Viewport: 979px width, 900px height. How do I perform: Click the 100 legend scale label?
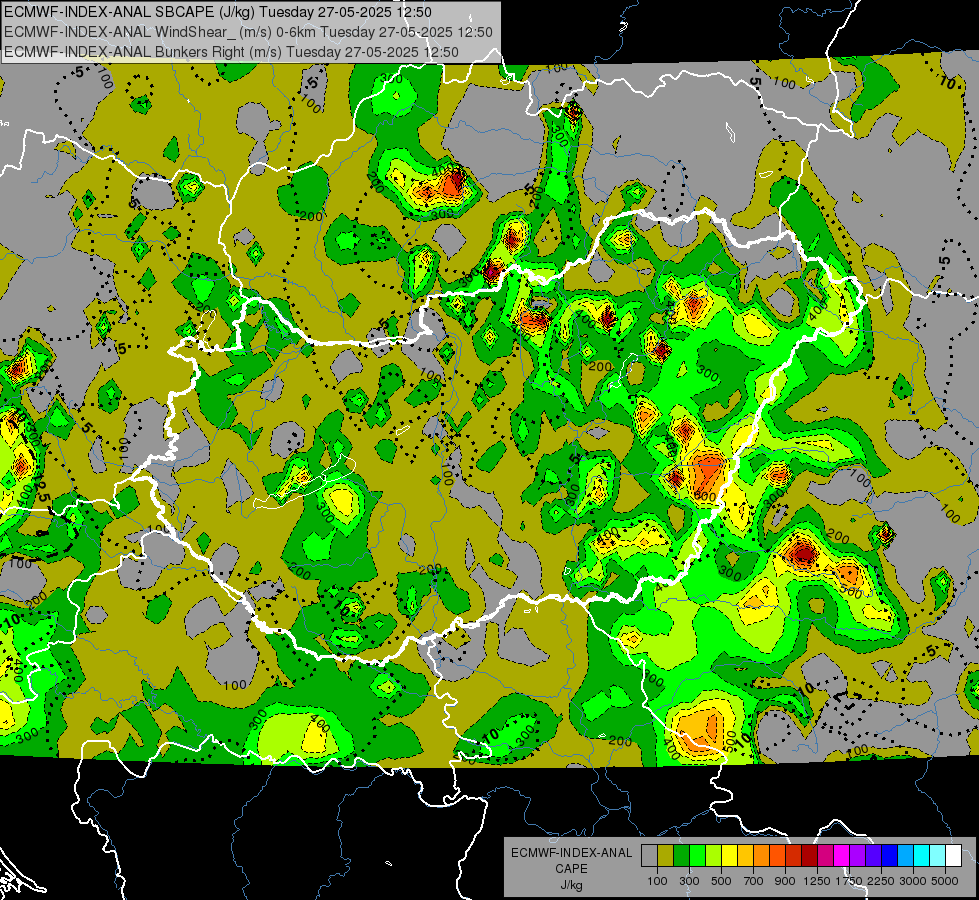click(657, 881)
